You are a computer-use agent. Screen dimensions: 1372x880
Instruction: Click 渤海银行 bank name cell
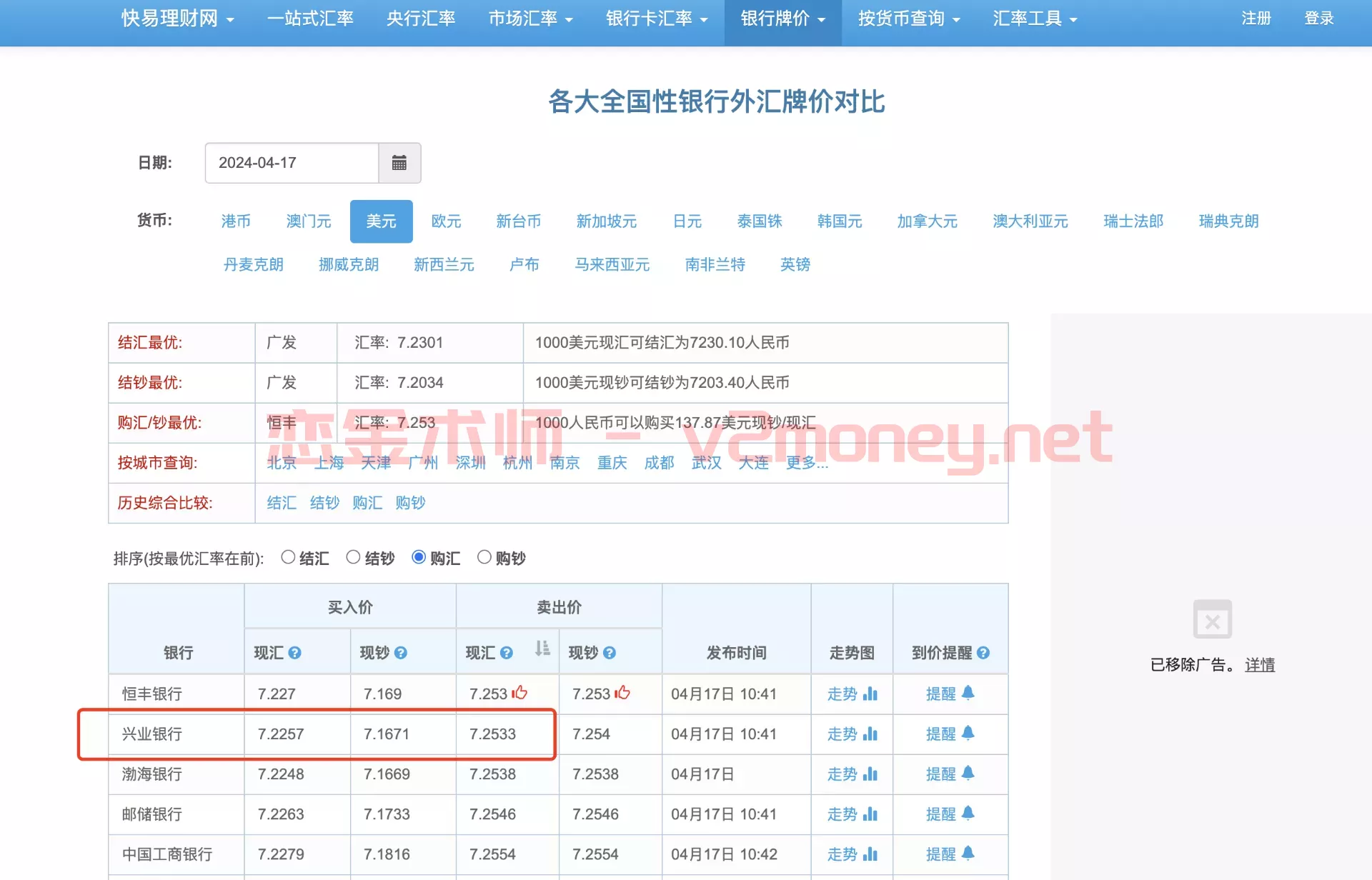point(177,774)
